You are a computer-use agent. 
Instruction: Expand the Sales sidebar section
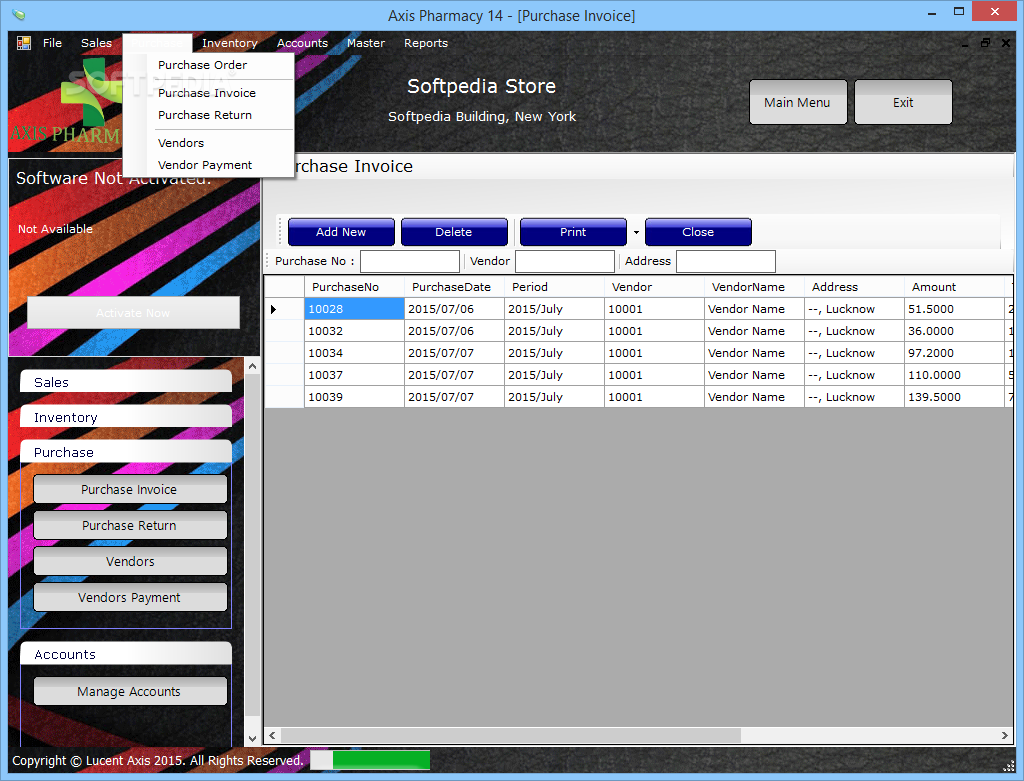pos(126,382)
